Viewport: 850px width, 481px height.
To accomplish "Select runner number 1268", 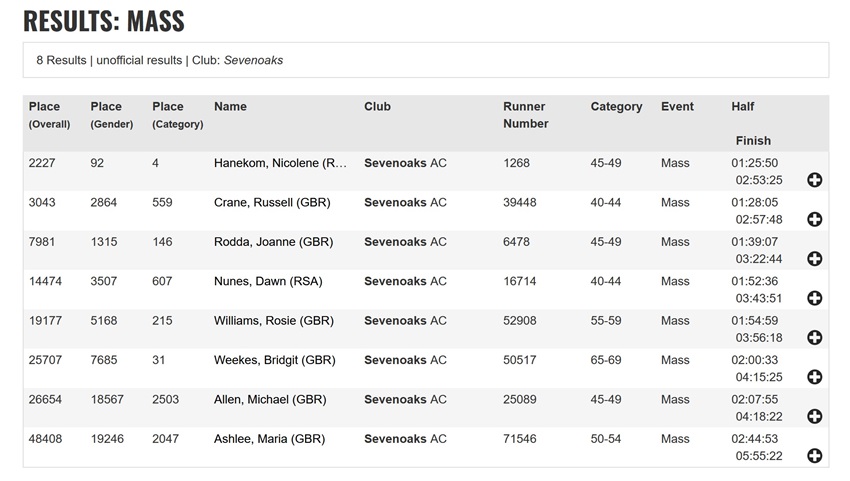I will [x=516, y=163].
